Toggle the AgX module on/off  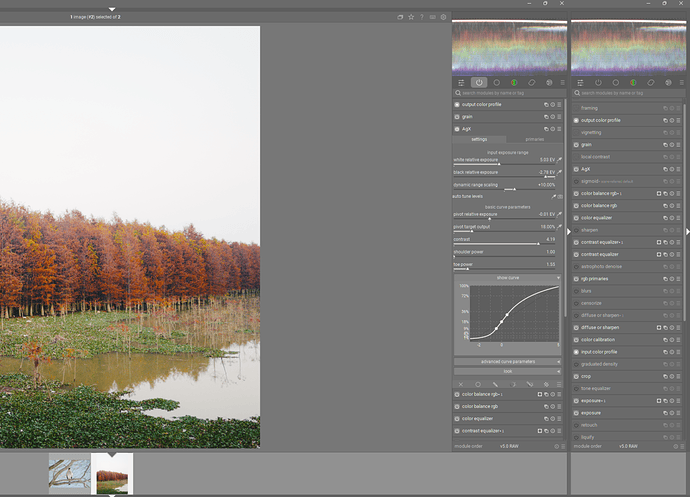(457, 129)
